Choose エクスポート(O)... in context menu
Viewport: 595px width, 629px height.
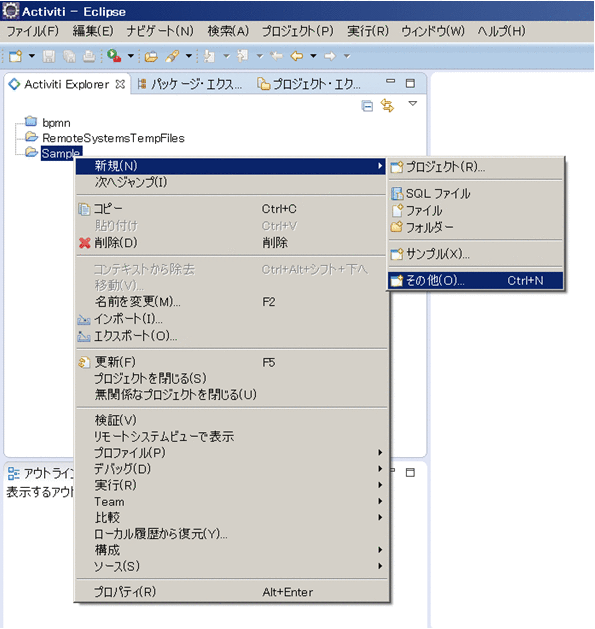point(231,336)
